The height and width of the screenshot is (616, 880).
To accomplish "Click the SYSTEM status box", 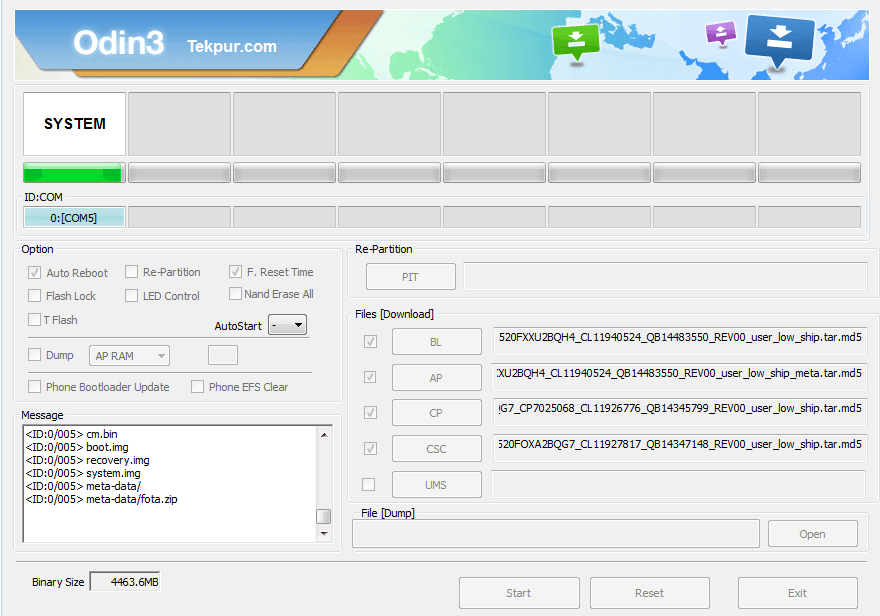I will pos(74,124).
